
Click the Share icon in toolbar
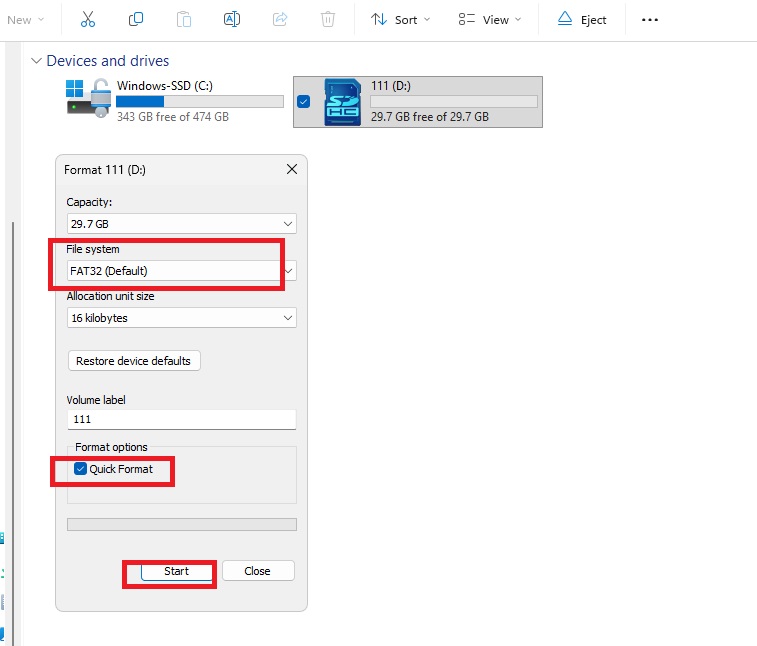280,20
